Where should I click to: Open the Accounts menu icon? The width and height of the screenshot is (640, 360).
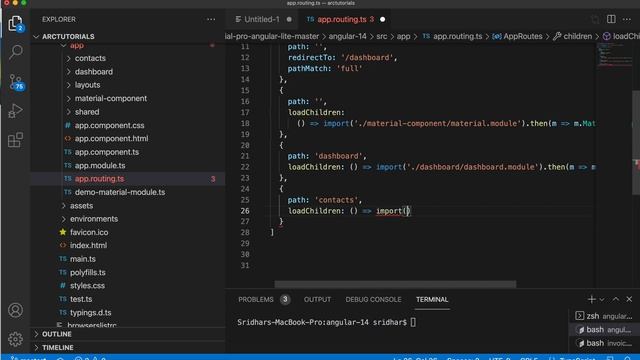[16, 310]
